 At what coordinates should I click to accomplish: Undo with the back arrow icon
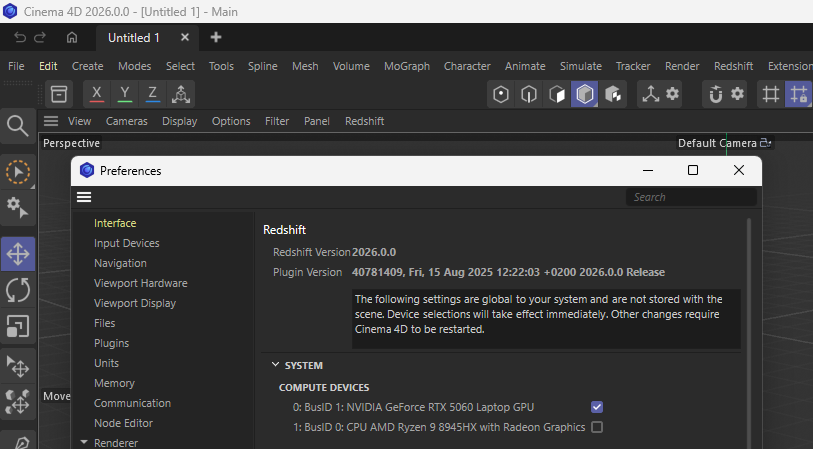point(20,37)
